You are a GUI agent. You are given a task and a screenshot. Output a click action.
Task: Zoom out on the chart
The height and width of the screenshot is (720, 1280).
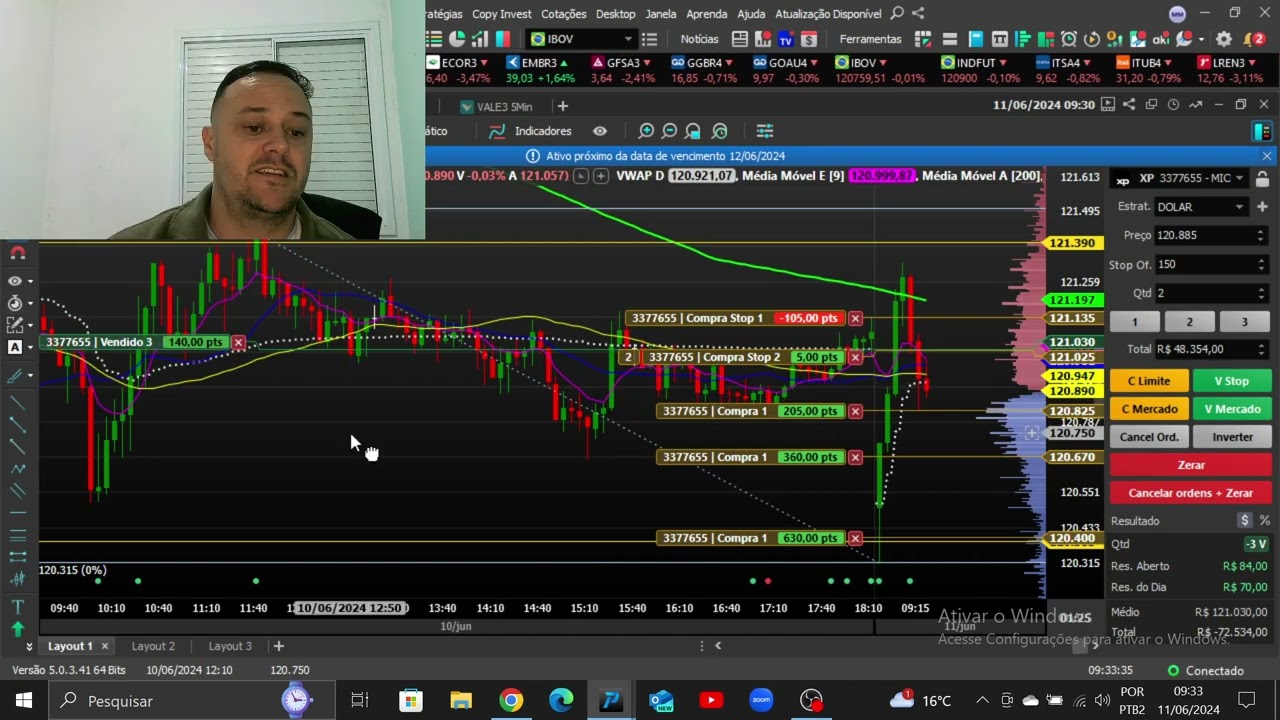670,131
